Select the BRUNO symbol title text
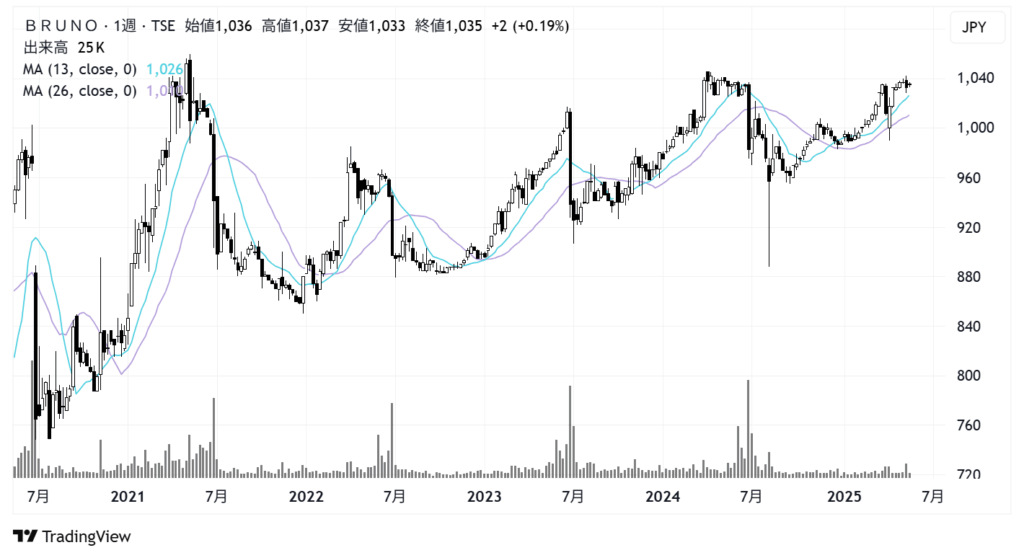The image size is (1024, 558). tap(61, 25)
